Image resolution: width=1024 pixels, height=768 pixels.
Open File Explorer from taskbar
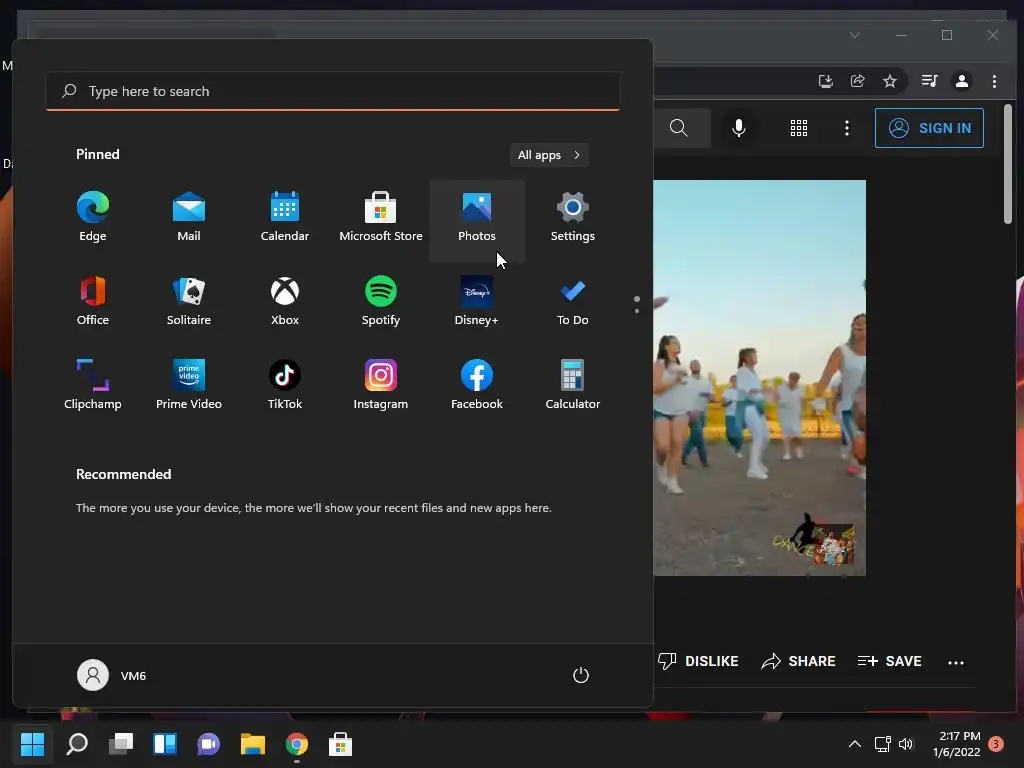(253, 744)
